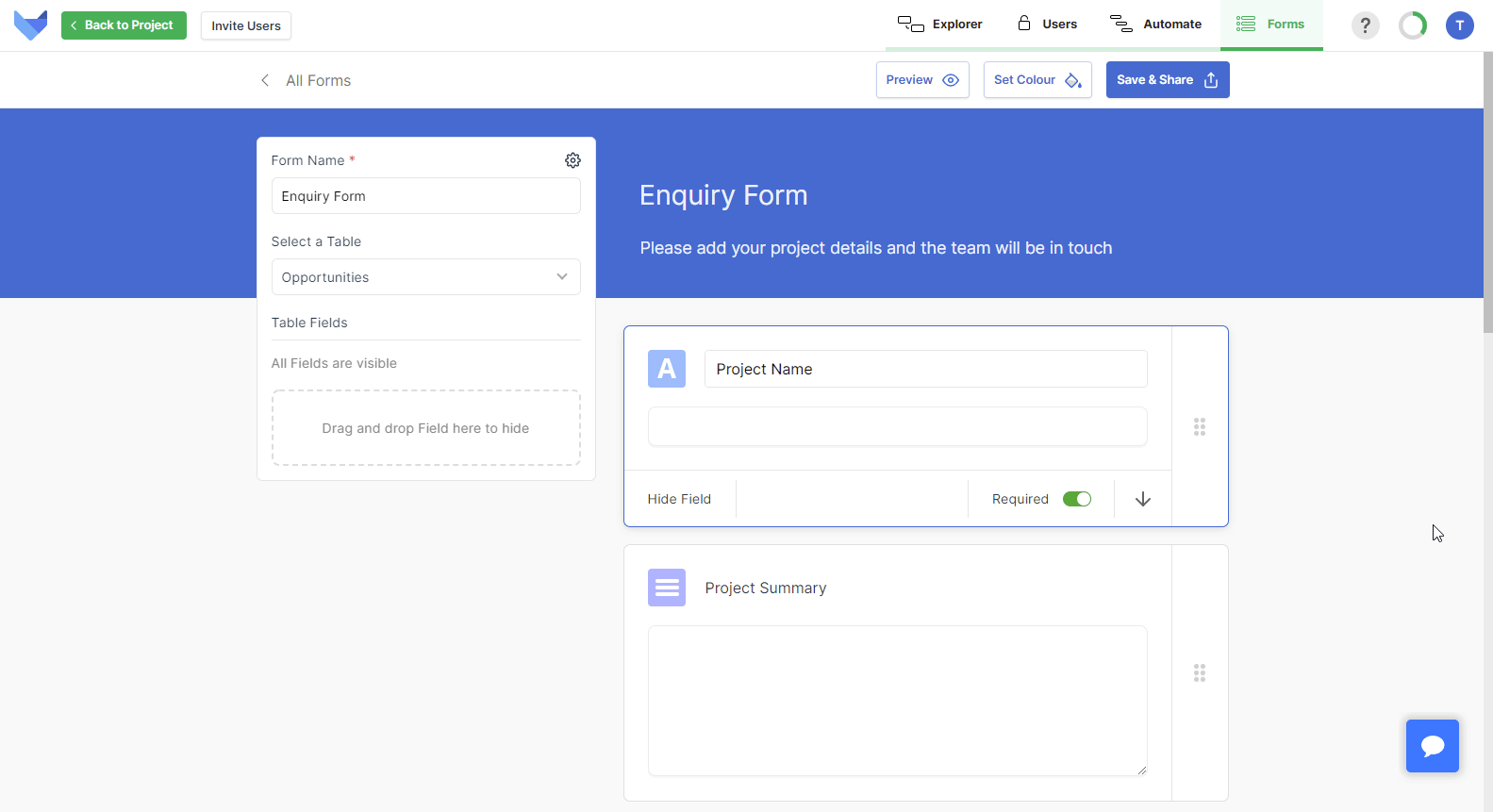Viewport: 1493px width, 812px height.
Task: Switch to the Automate tab
Action: (1155, 25)
